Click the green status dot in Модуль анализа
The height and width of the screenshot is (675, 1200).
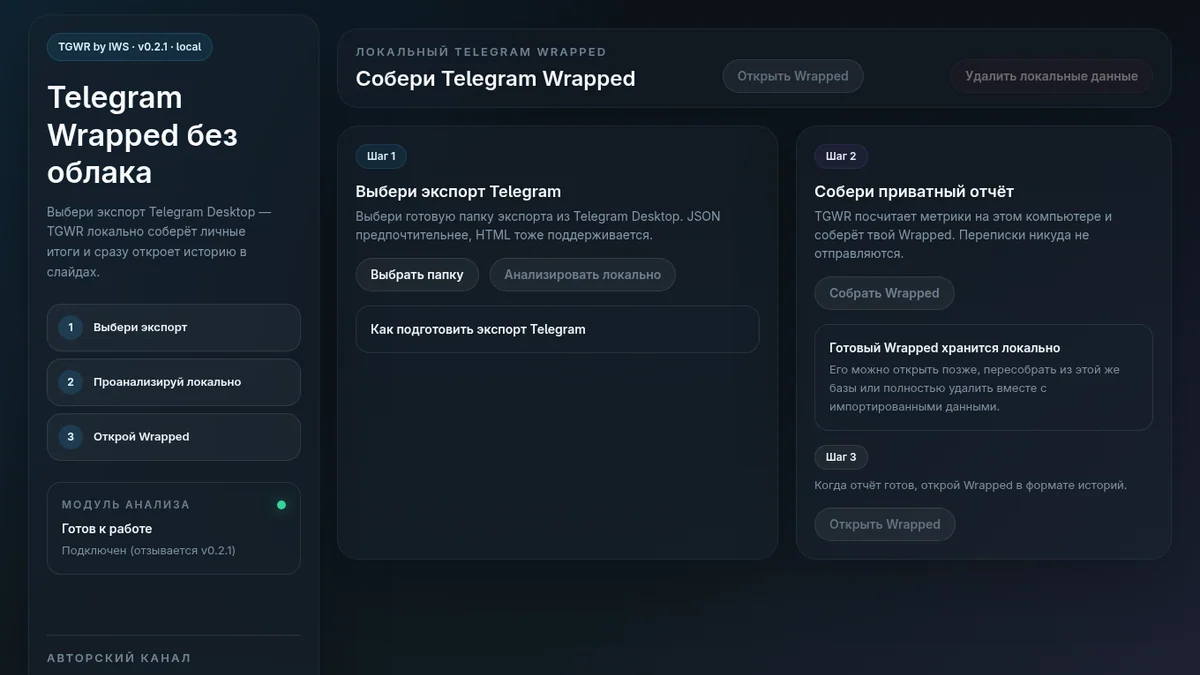[x=281, y=505]
